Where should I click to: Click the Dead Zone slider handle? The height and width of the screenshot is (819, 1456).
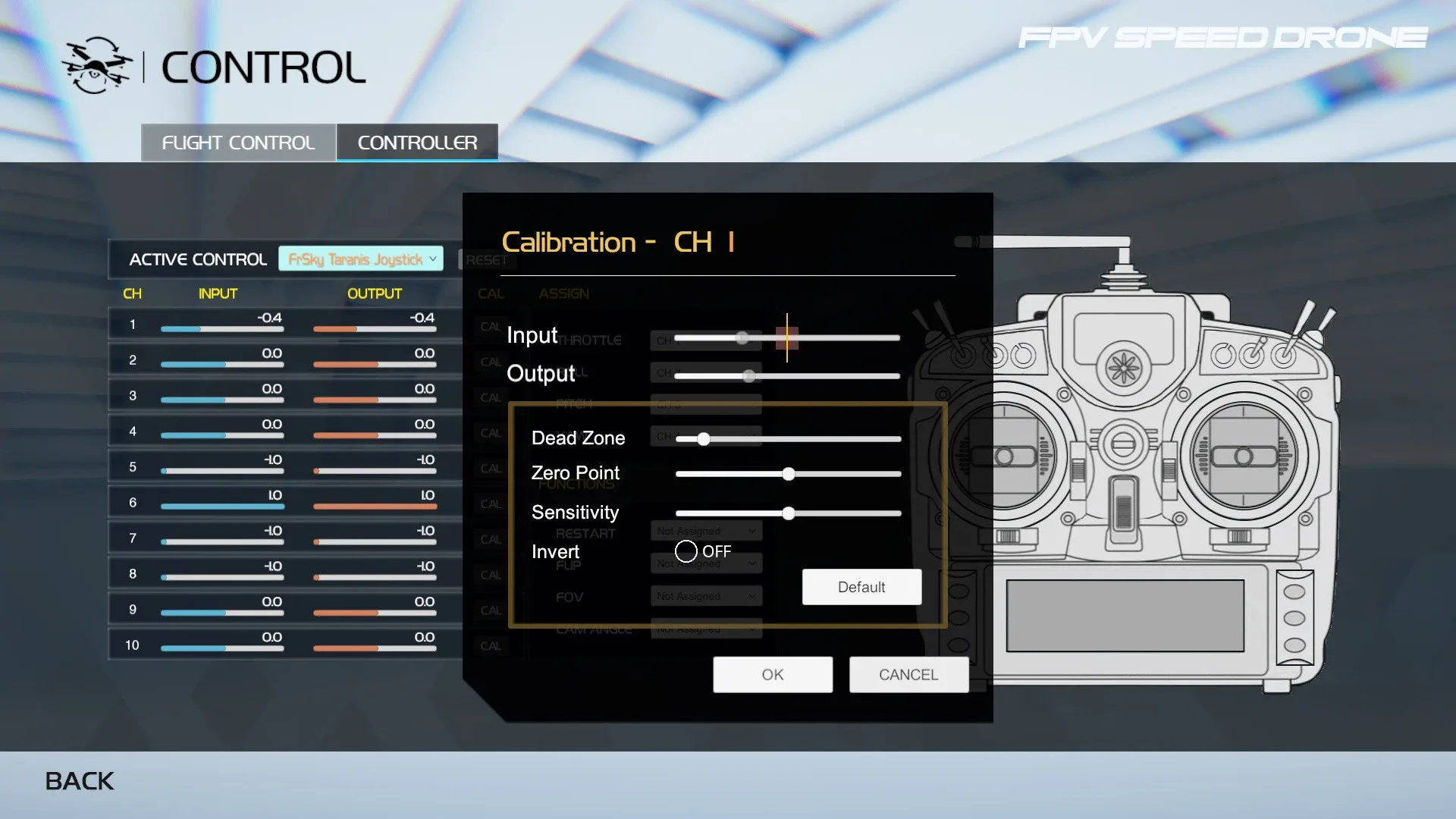[704, 439]
